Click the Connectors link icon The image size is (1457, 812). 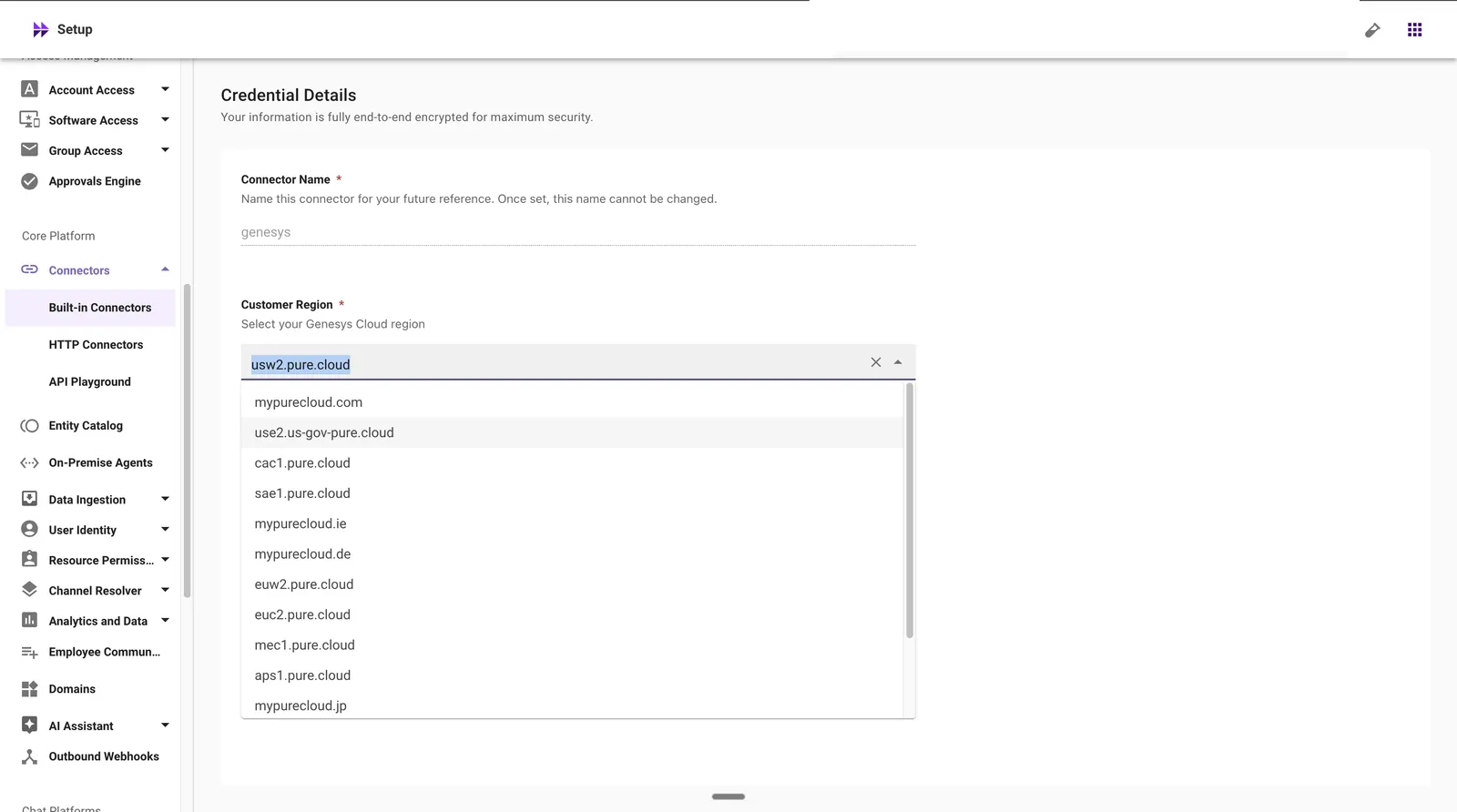coord(29,269)
